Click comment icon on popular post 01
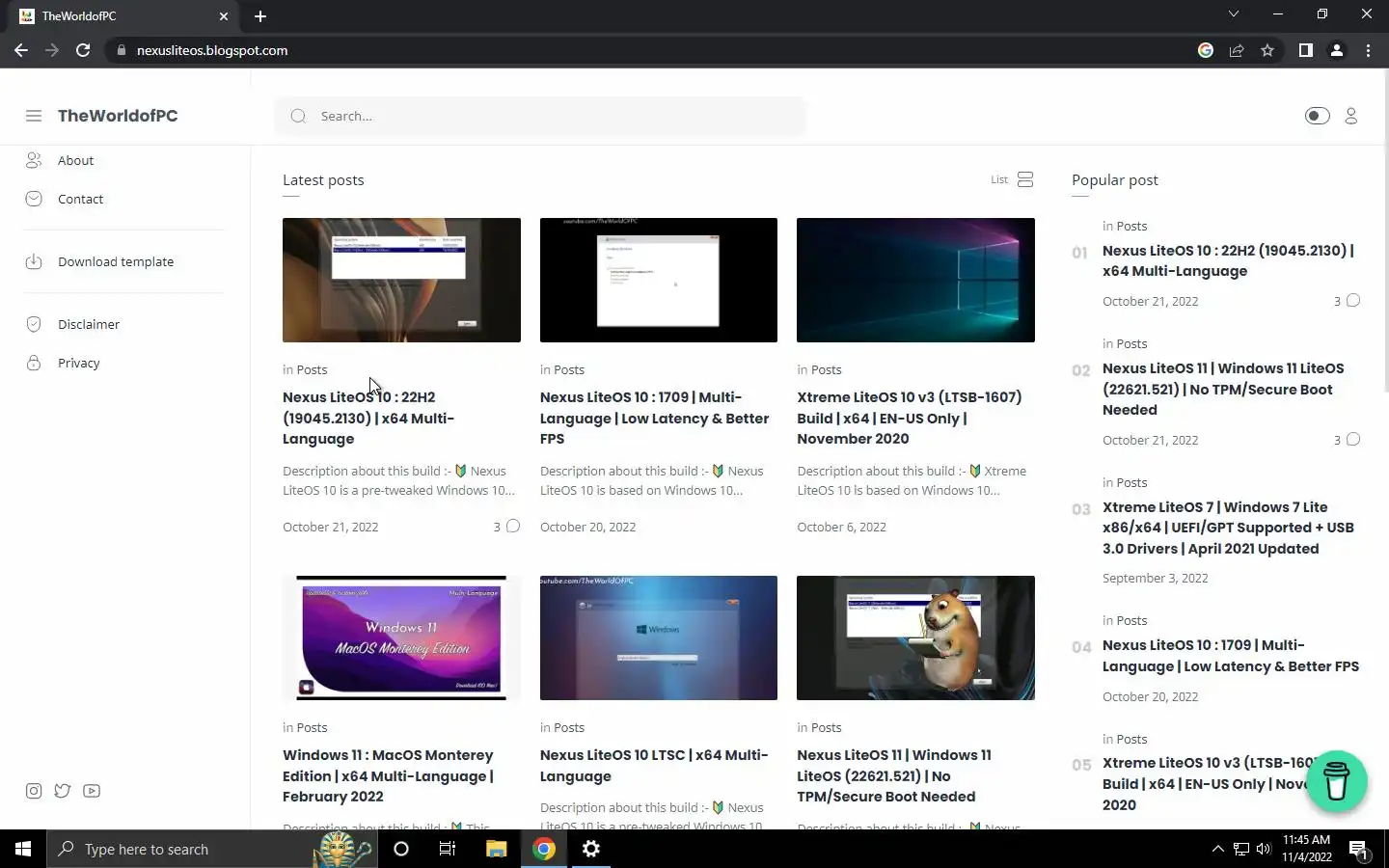This screenshot has width=1389, height=868. pos(1353,300)
